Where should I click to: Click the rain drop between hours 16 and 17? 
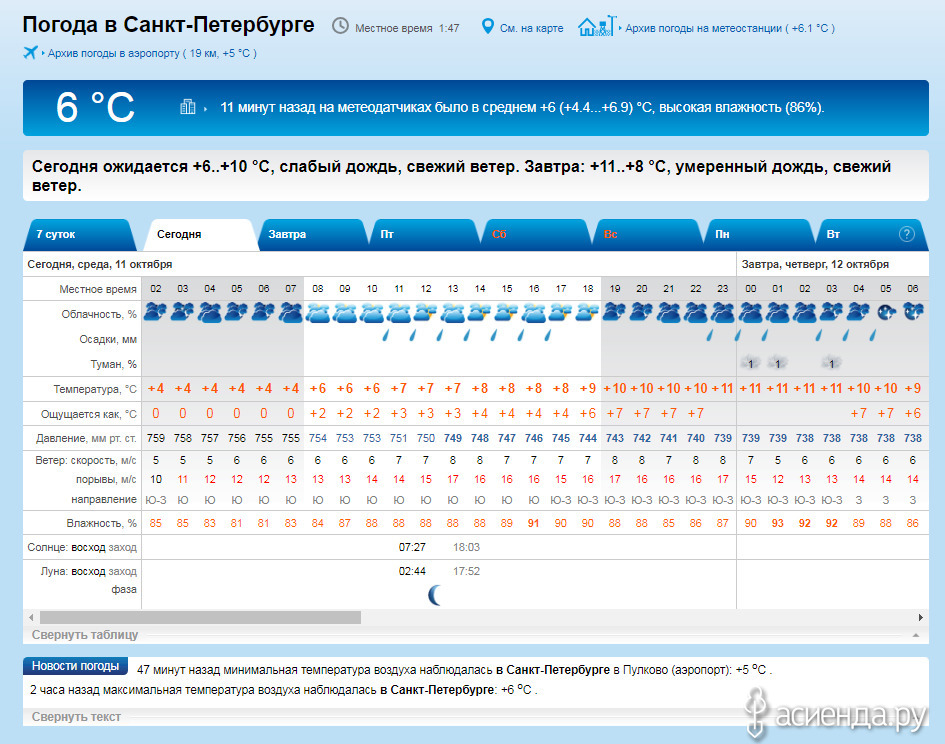coord(548,335)
